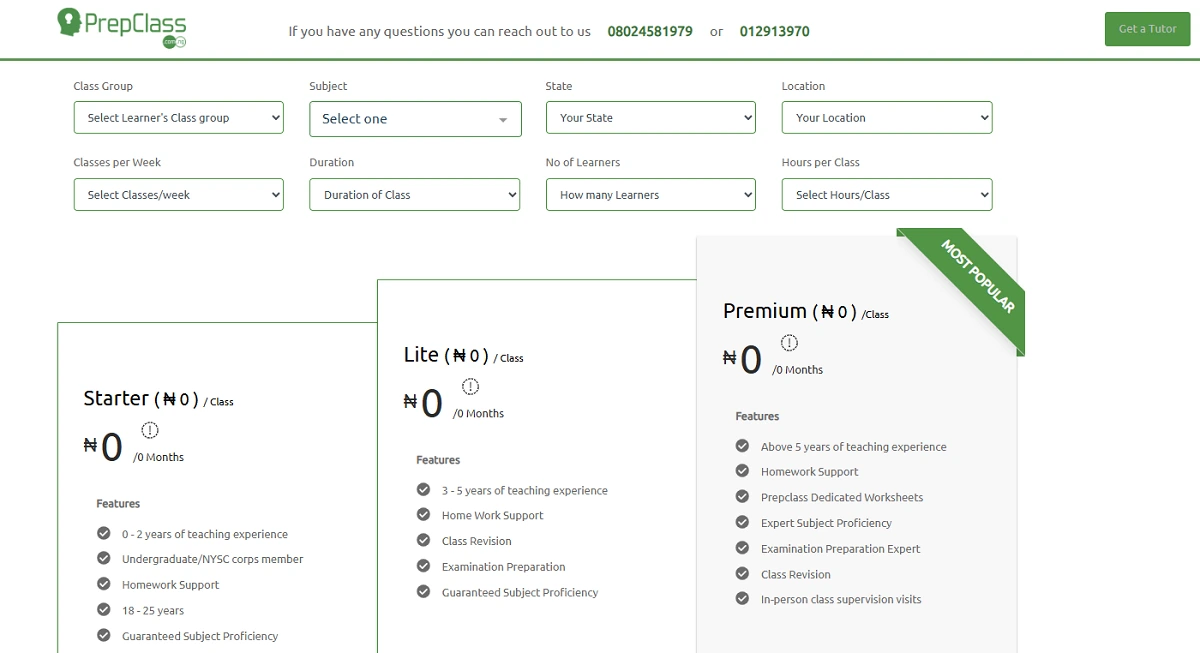Image resolution: width=1200 pixels, height=653 pixels.
Task: Open the Class Group dropdown
Action: 178,118
